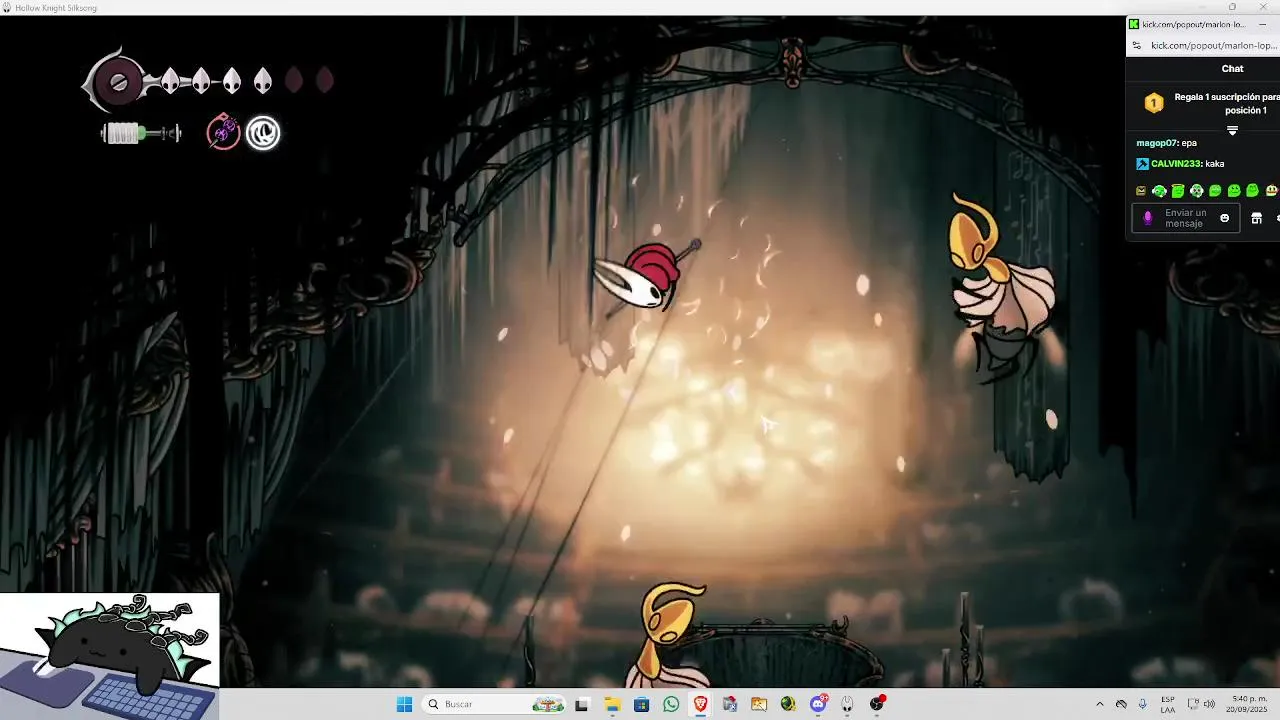This screenshot has width=1280, height=720.
Task: Click the Kick site settings icon in address bar
Action: (x=1136, y=45)
